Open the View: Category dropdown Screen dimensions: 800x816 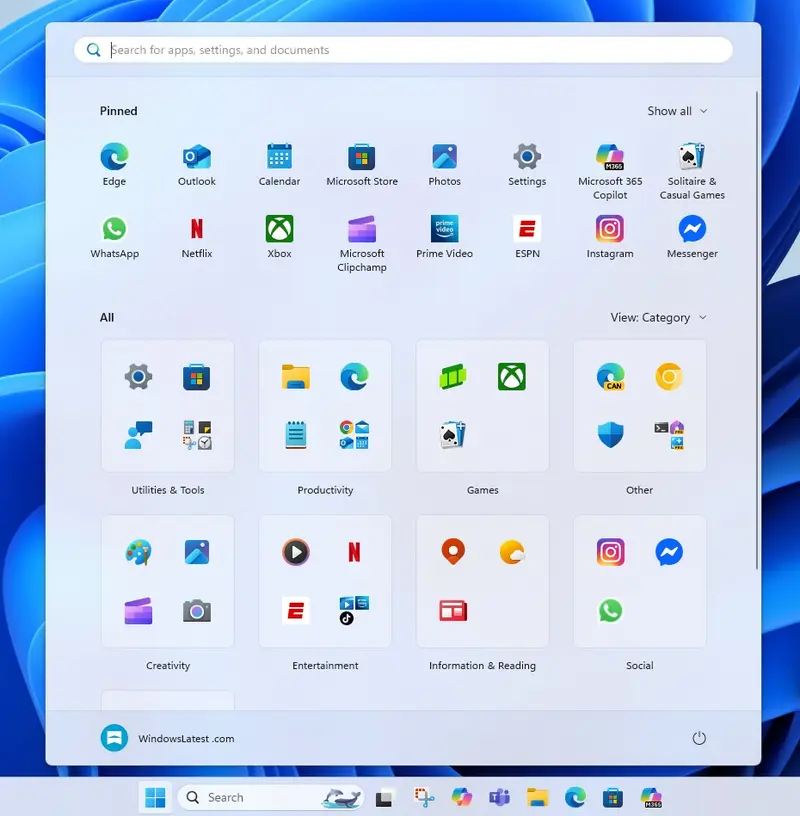coord(658,317)
